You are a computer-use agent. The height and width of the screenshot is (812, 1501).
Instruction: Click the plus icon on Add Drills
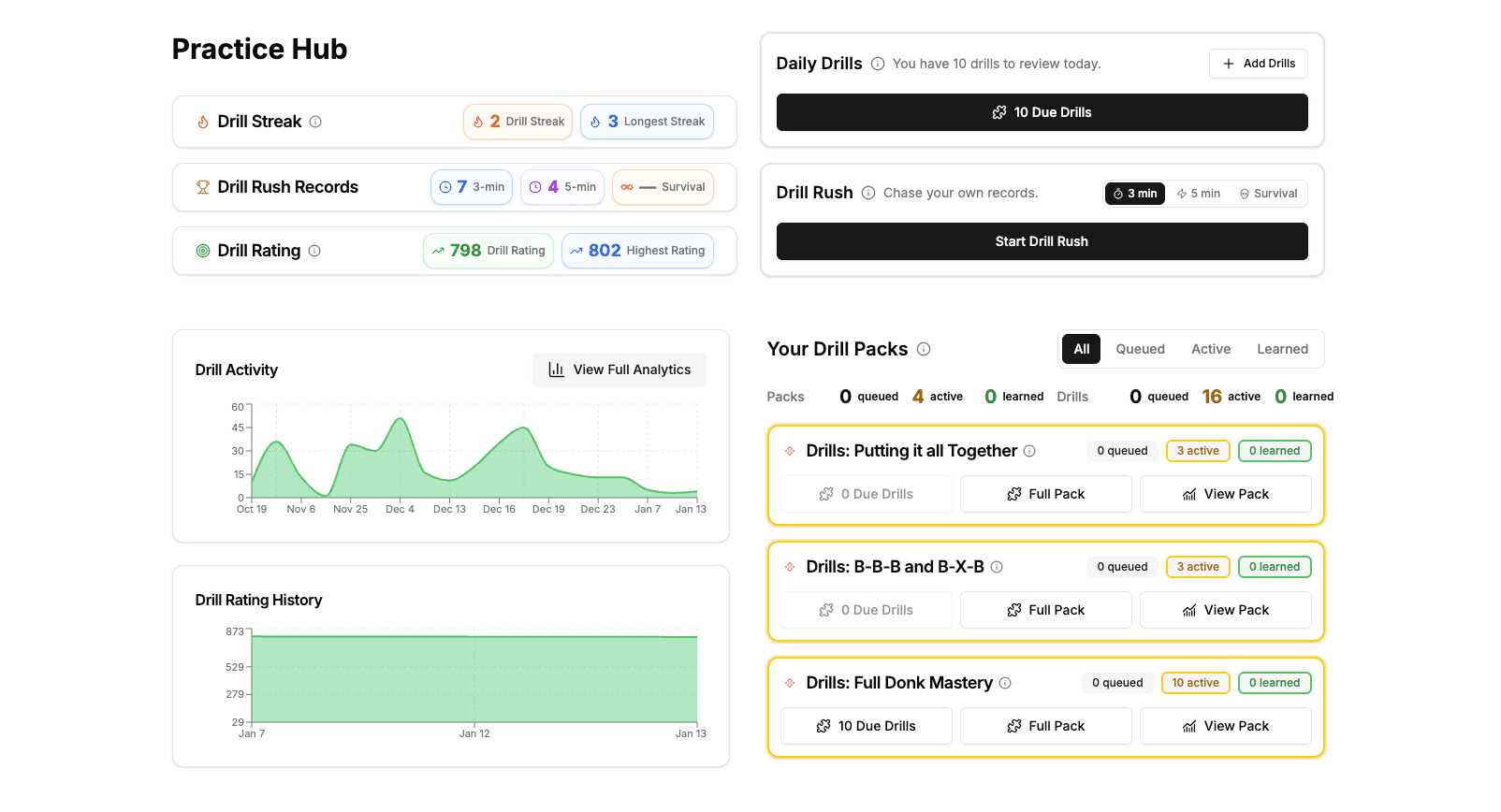click(x=1229, y=64)
